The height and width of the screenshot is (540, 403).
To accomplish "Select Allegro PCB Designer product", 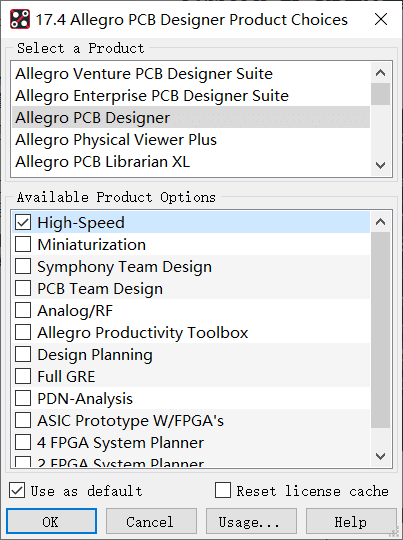I will click(x=191, y=118).
